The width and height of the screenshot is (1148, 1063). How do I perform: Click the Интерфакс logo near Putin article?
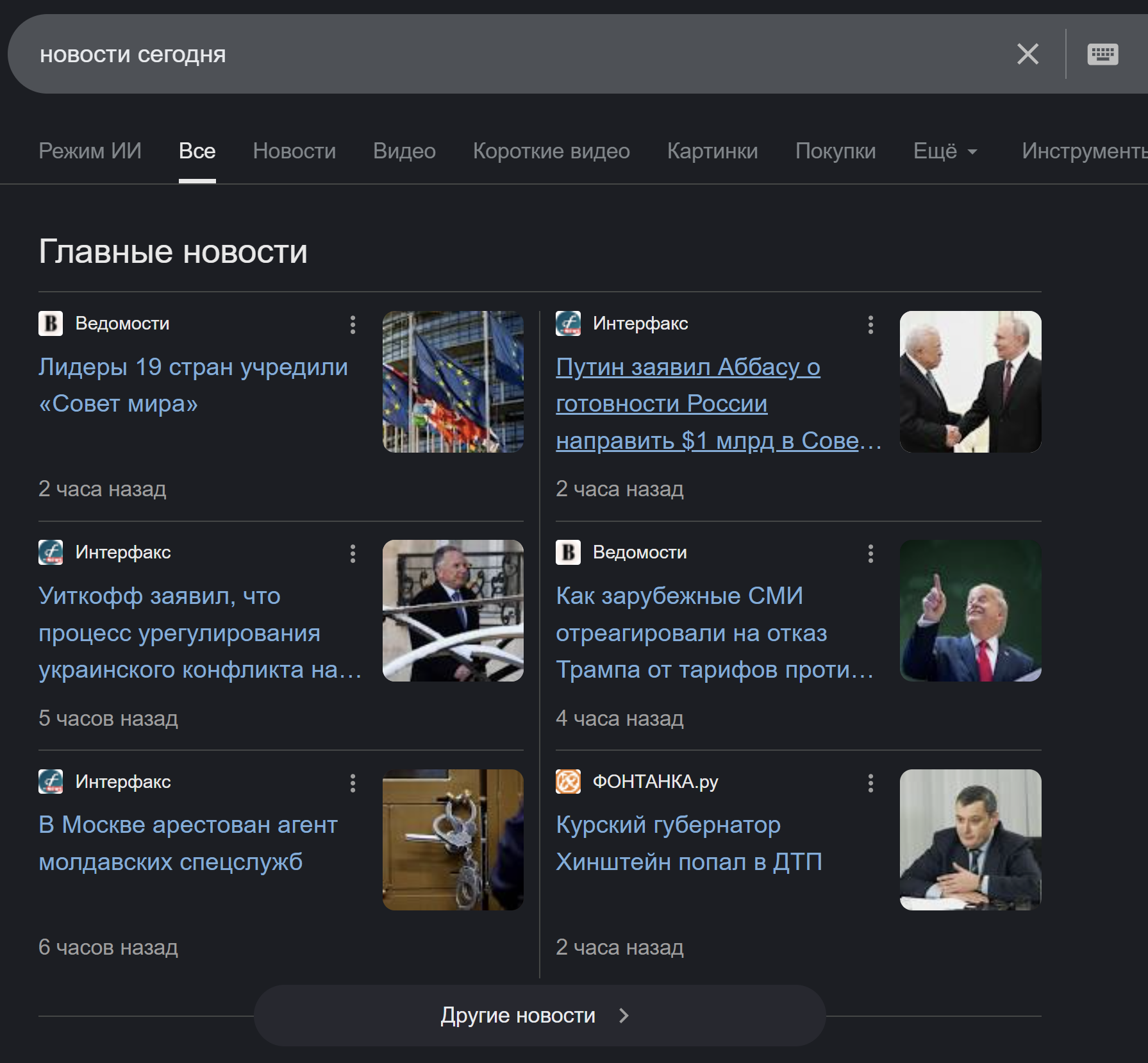(x=569, y=323)
